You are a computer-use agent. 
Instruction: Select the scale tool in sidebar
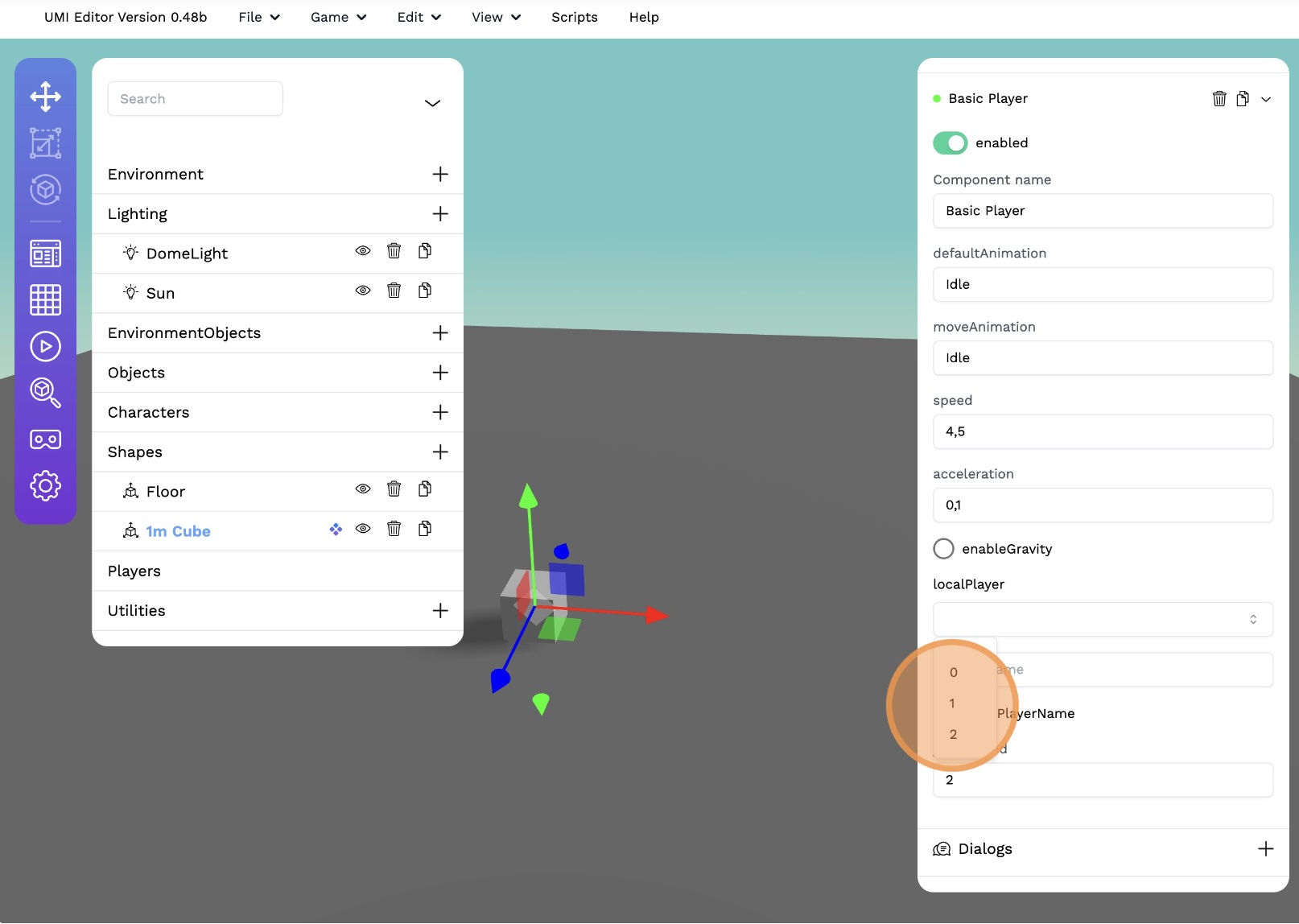(x=45, y=143)
